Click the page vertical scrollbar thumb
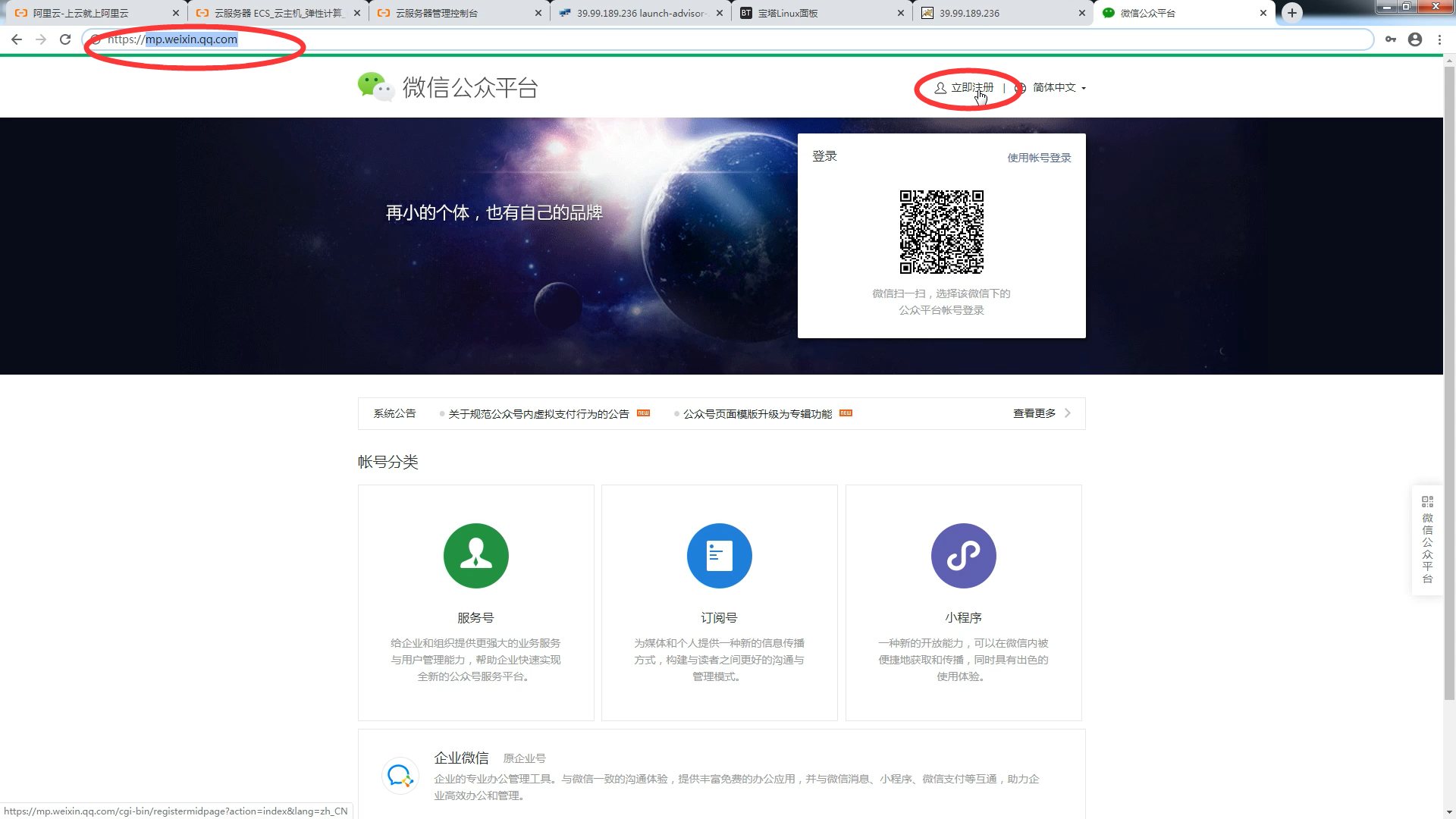The width and height of the screenshot is (1456, 819). click(x=1449, y=383)
